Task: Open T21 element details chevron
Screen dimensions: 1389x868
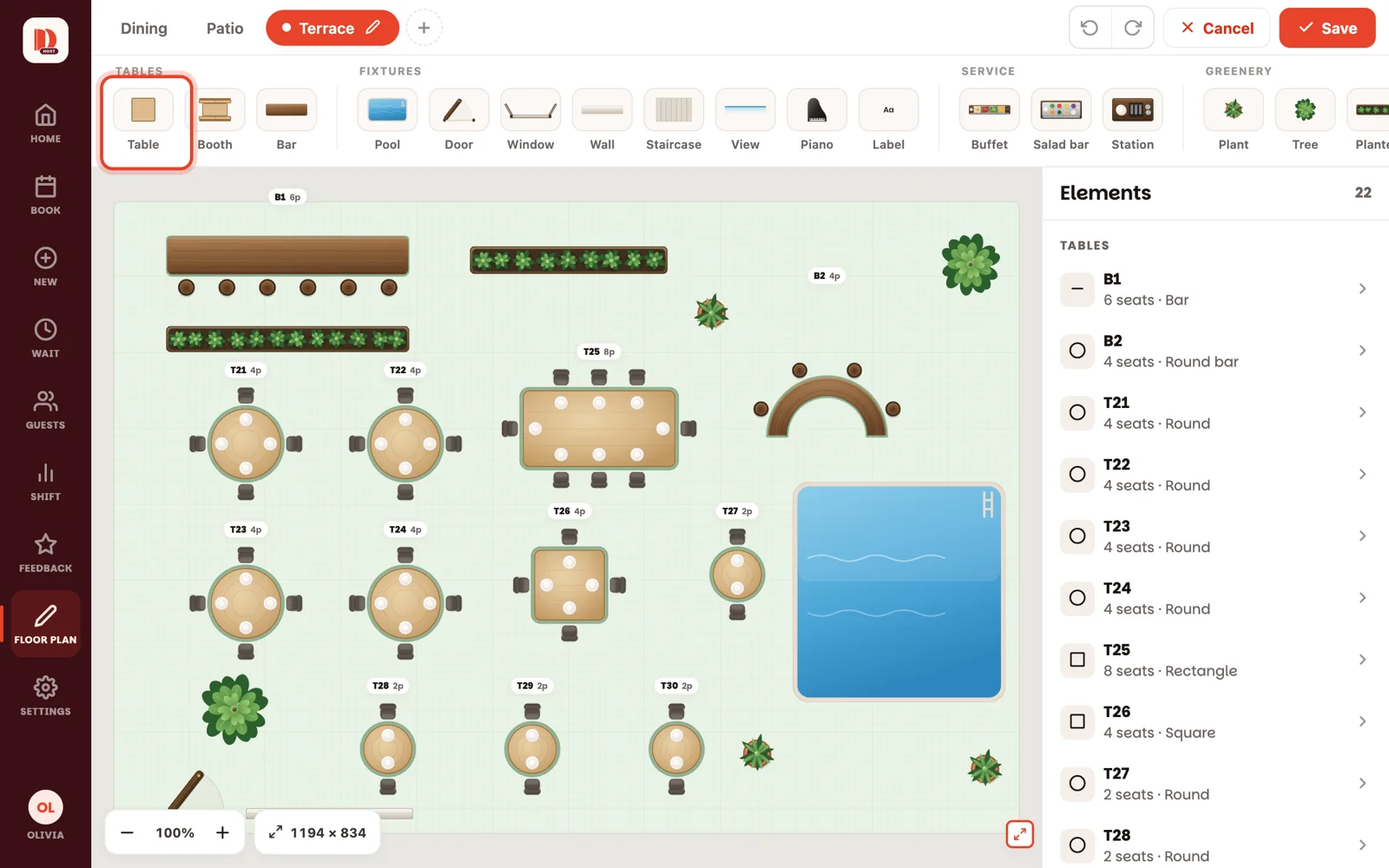Action: [1362, 412]
